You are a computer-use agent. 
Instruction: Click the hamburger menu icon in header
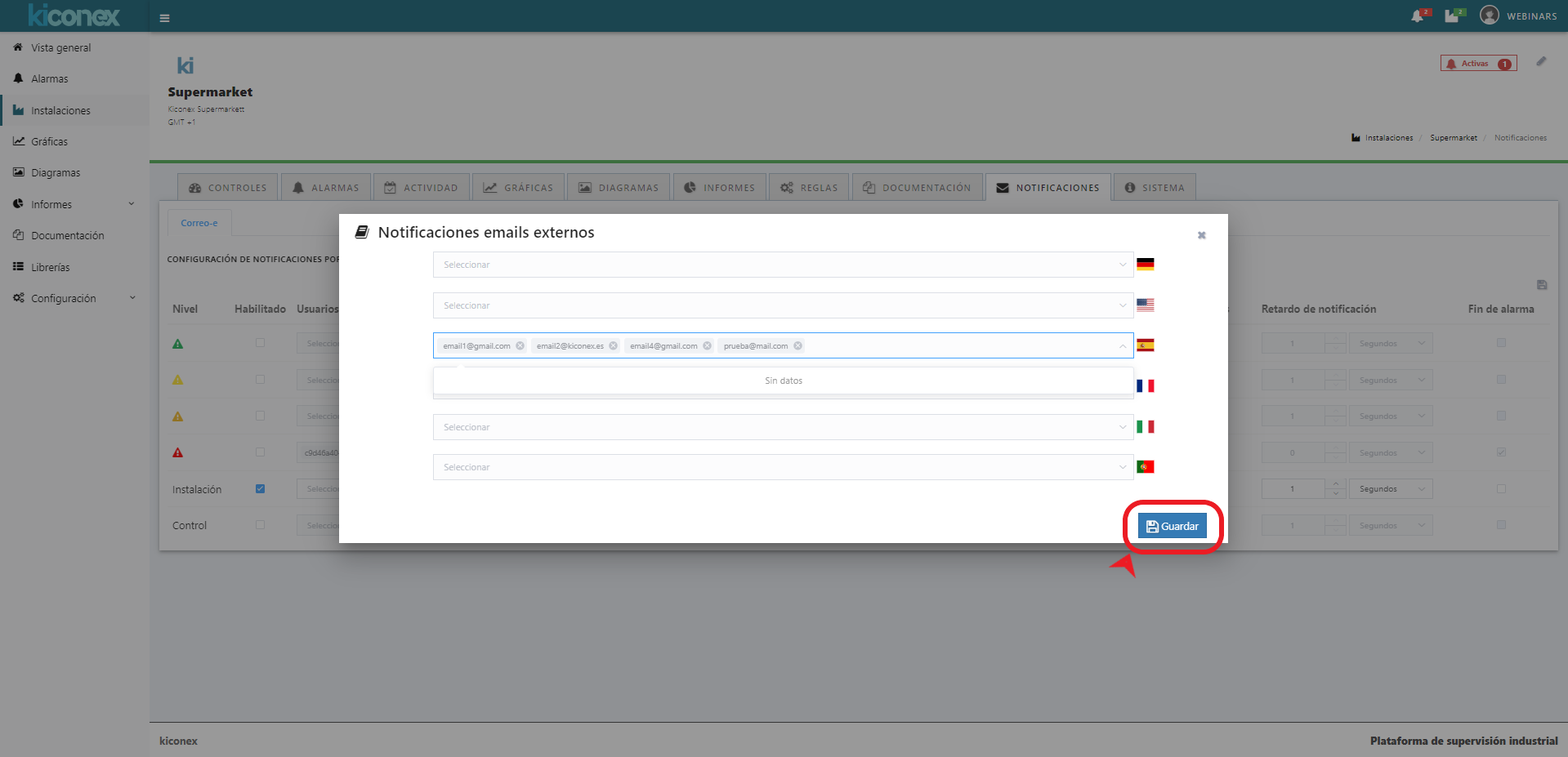coord(164,18)
